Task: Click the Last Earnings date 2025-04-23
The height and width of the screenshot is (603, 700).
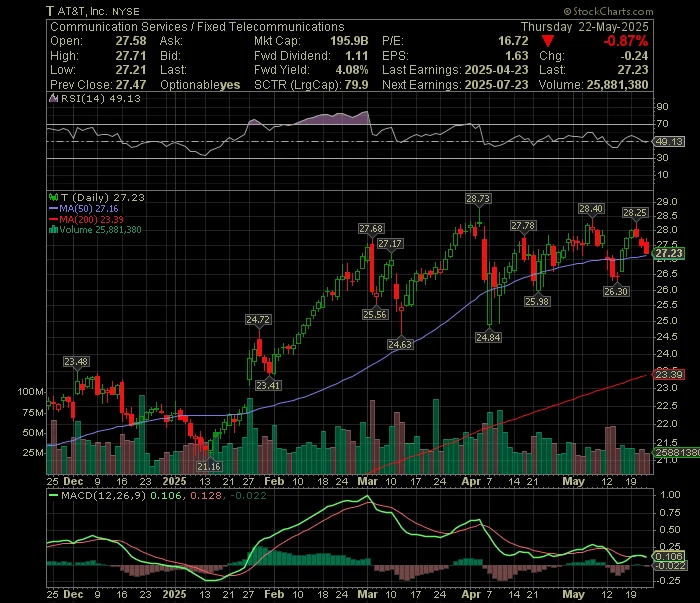Action: click(496, 70)
